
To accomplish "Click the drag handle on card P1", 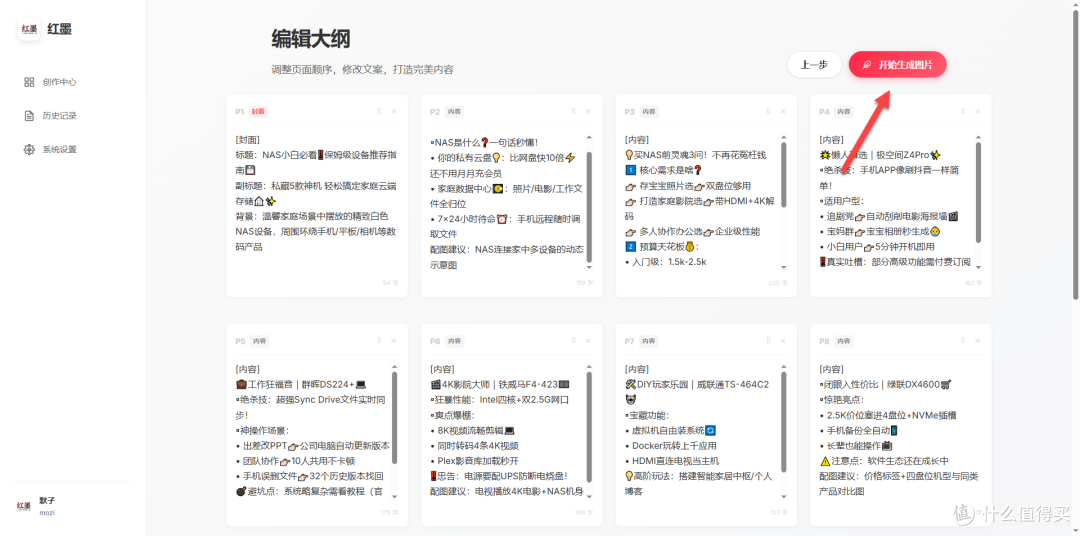I will (x=379, y=111).
